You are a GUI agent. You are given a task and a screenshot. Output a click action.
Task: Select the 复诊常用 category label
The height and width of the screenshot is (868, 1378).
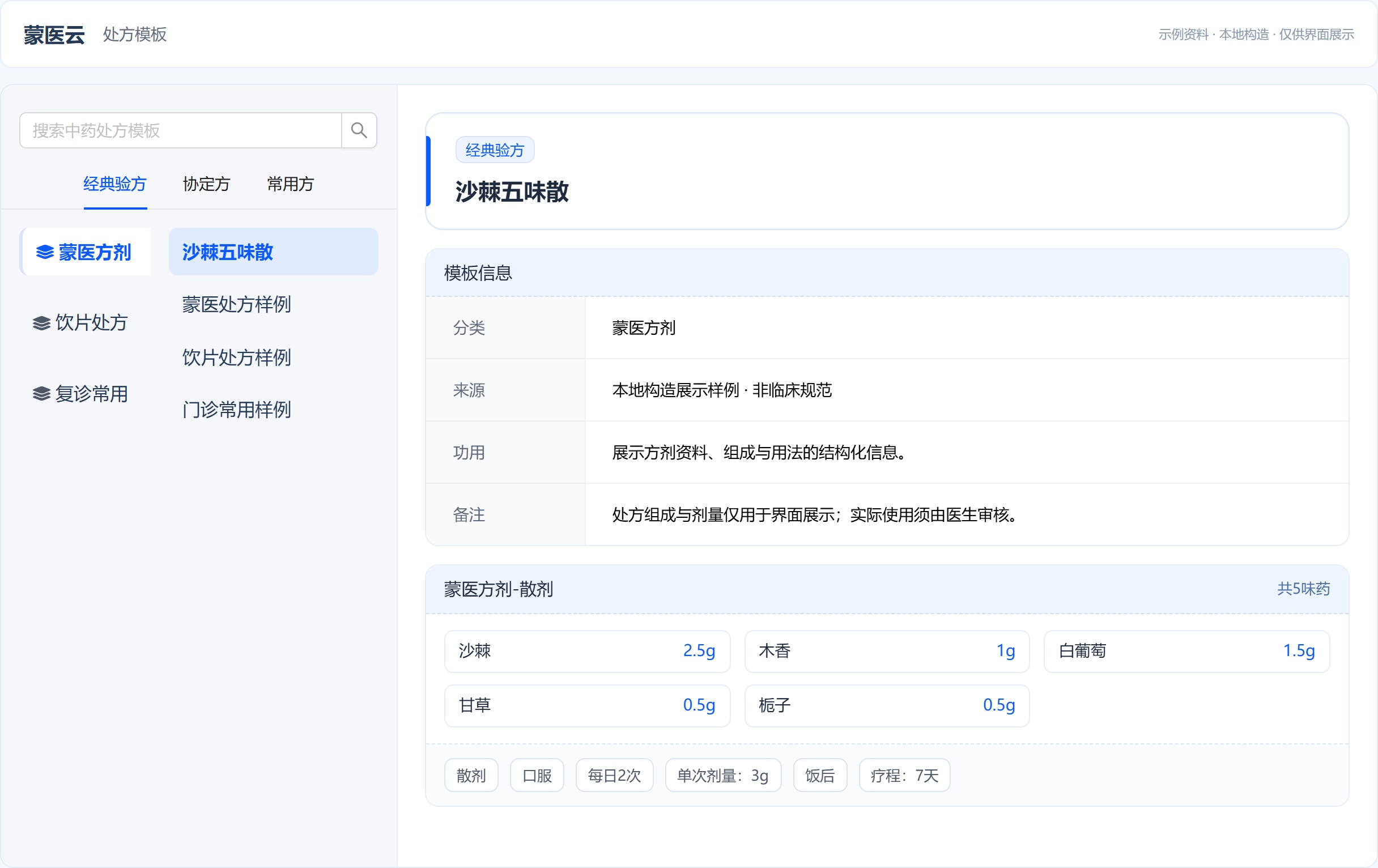coord(92,394)
